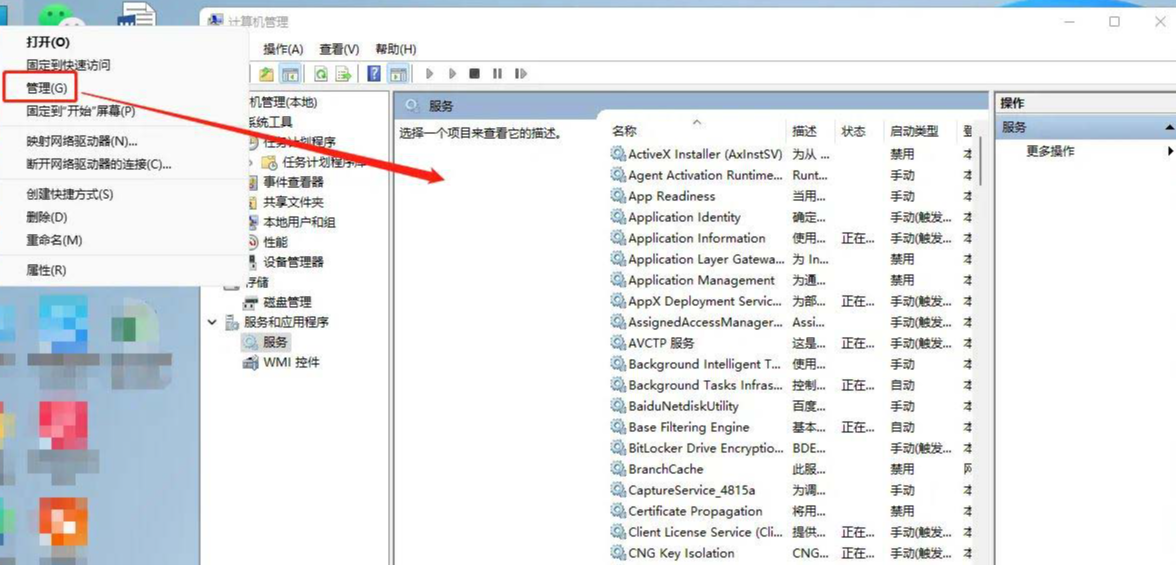
Task: Select the Application Management service name
Action: tap(701, 280)
